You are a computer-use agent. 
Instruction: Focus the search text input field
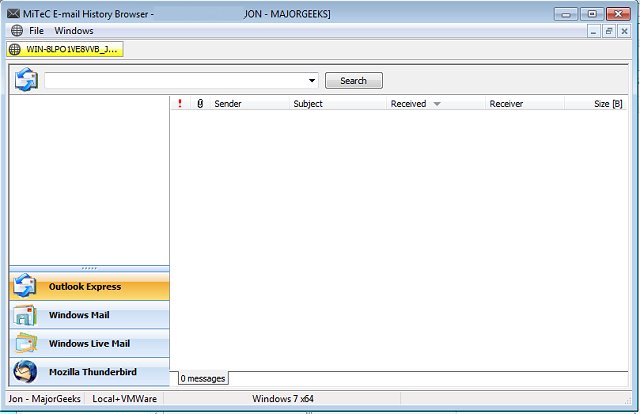point(176,80)
